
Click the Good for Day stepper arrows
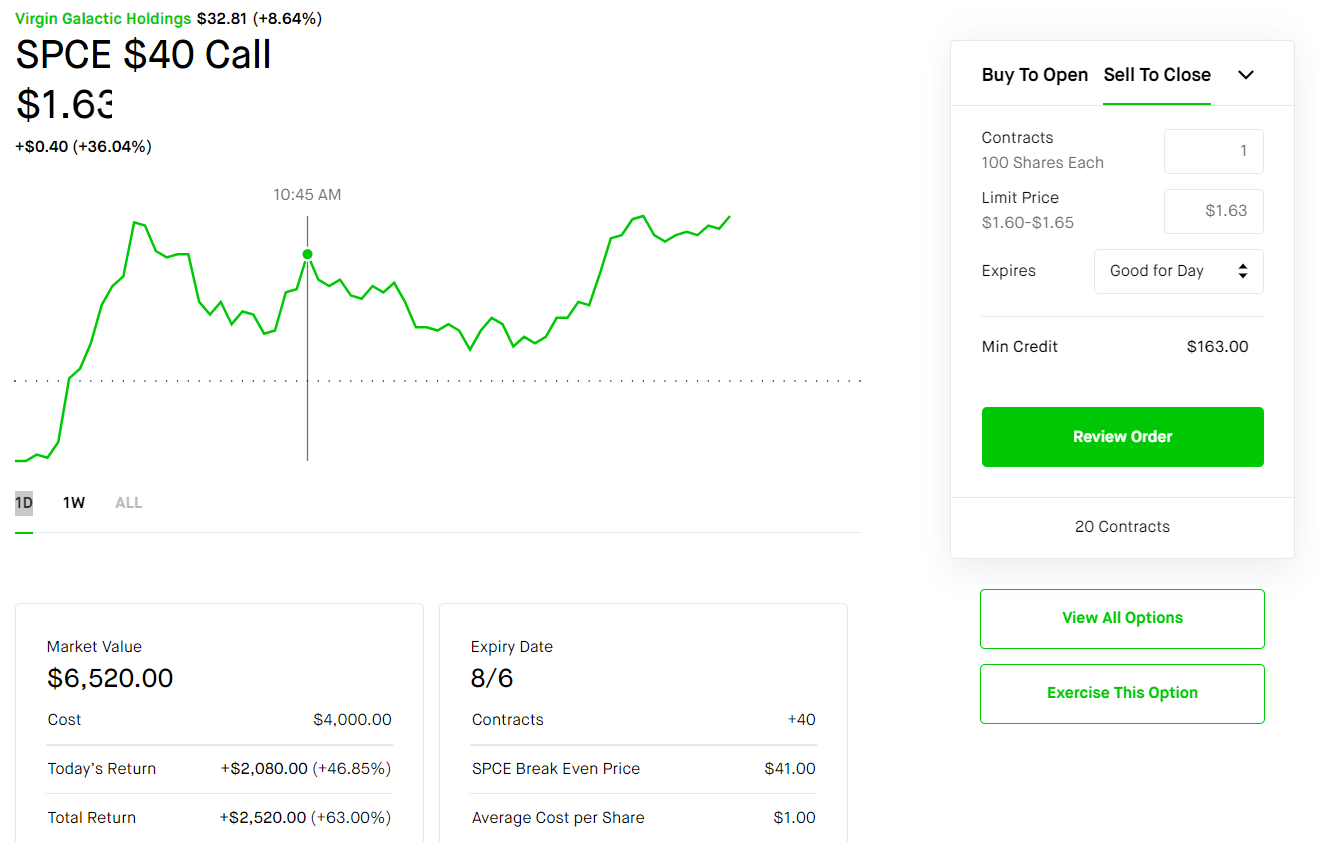pyautogui.click(x=1242, y=271)
